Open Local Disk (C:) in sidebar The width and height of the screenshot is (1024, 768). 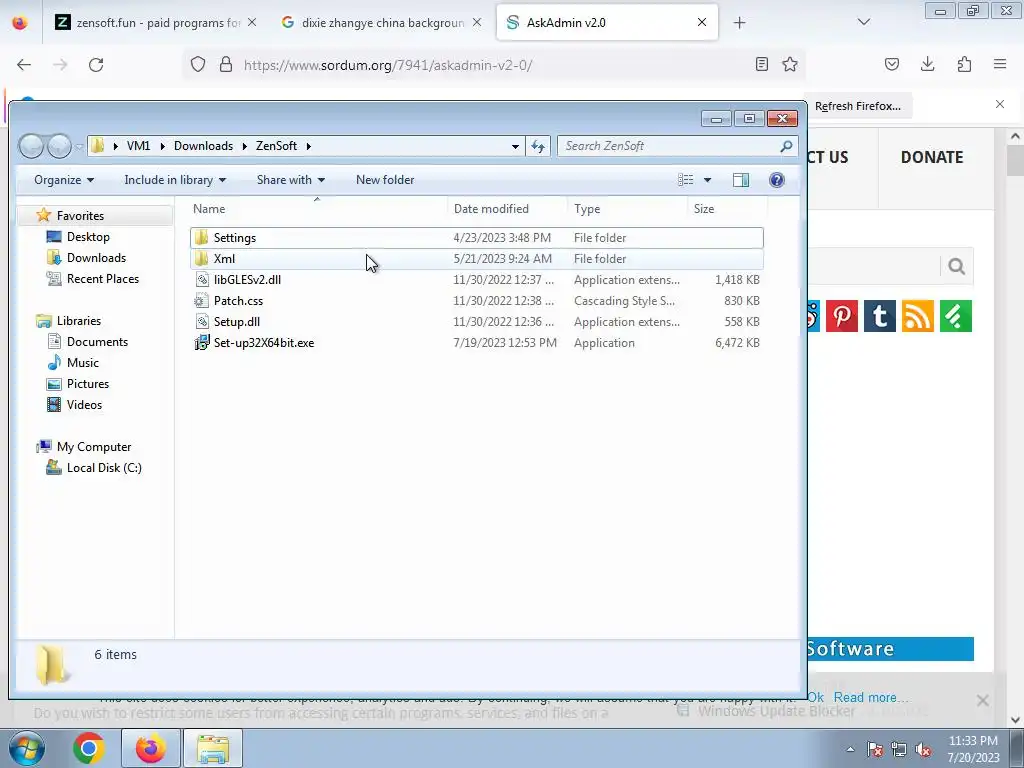coord(104,468)
